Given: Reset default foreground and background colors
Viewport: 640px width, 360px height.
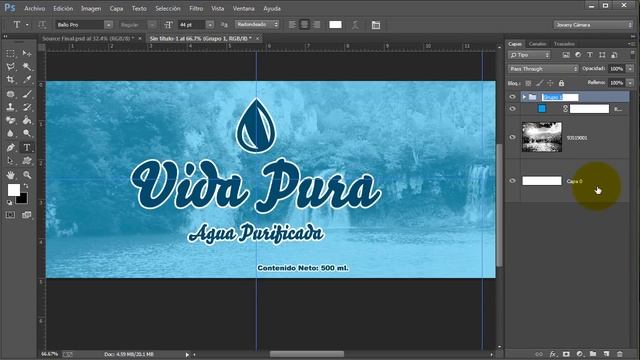Looking at the screenshot, I should [x=10, y=202].
